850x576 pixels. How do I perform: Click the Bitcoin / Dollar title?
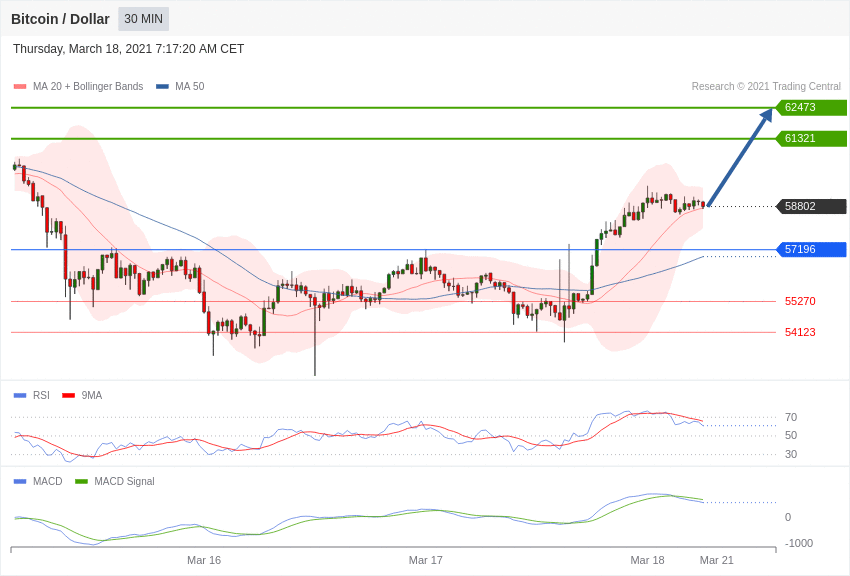pyautogui.click(x=60, y=19)
